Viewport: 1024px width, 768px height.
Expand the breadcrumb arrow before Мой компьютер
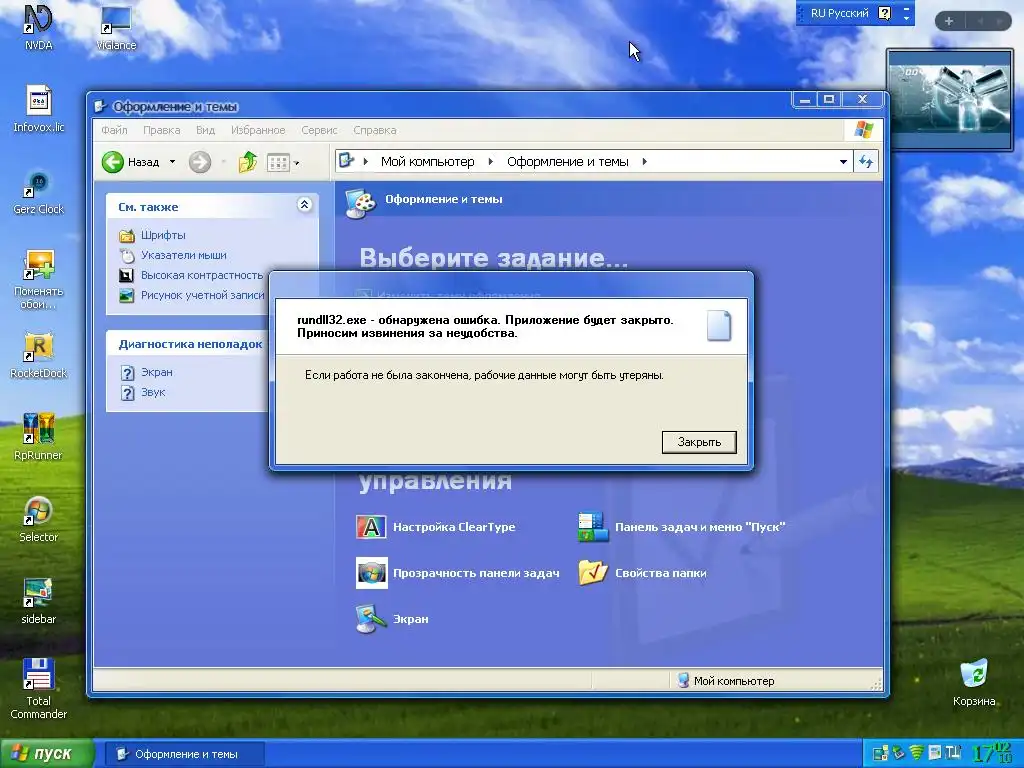366,161
